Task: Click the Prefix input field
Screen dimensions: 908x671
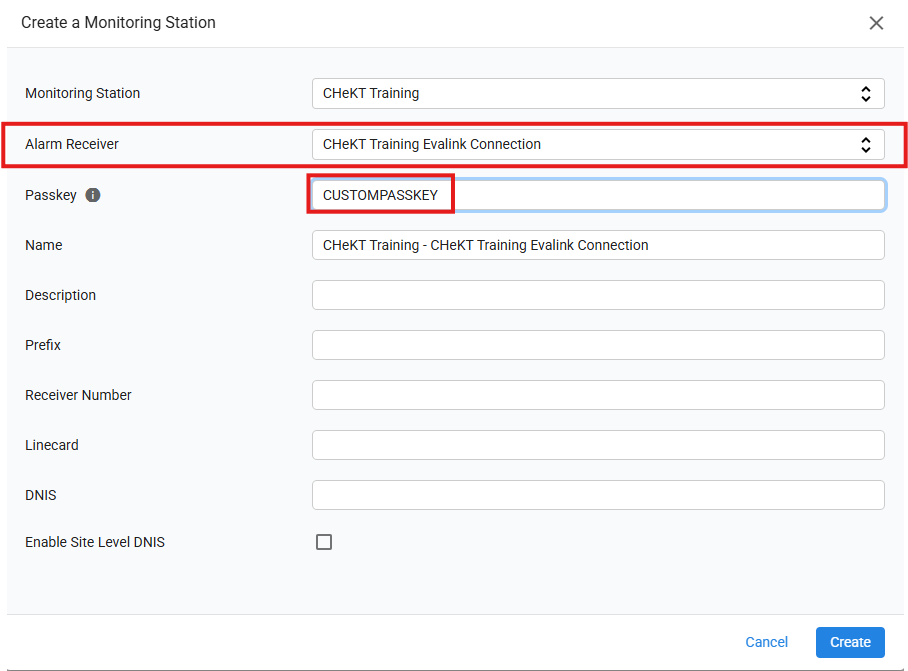Action: (x=598, y=345)
